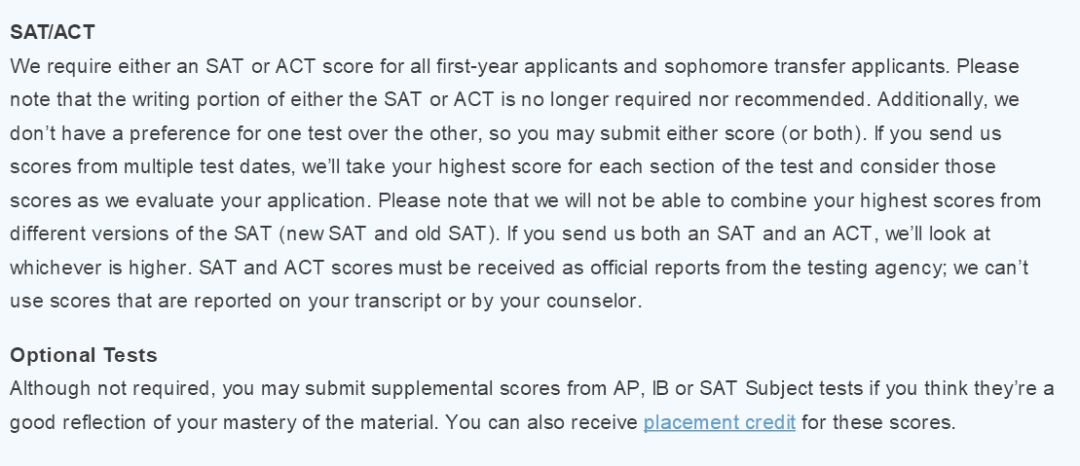The image size is (1080, 466).
Task: Open the placement credit link
Action: [x=719, y=422]
